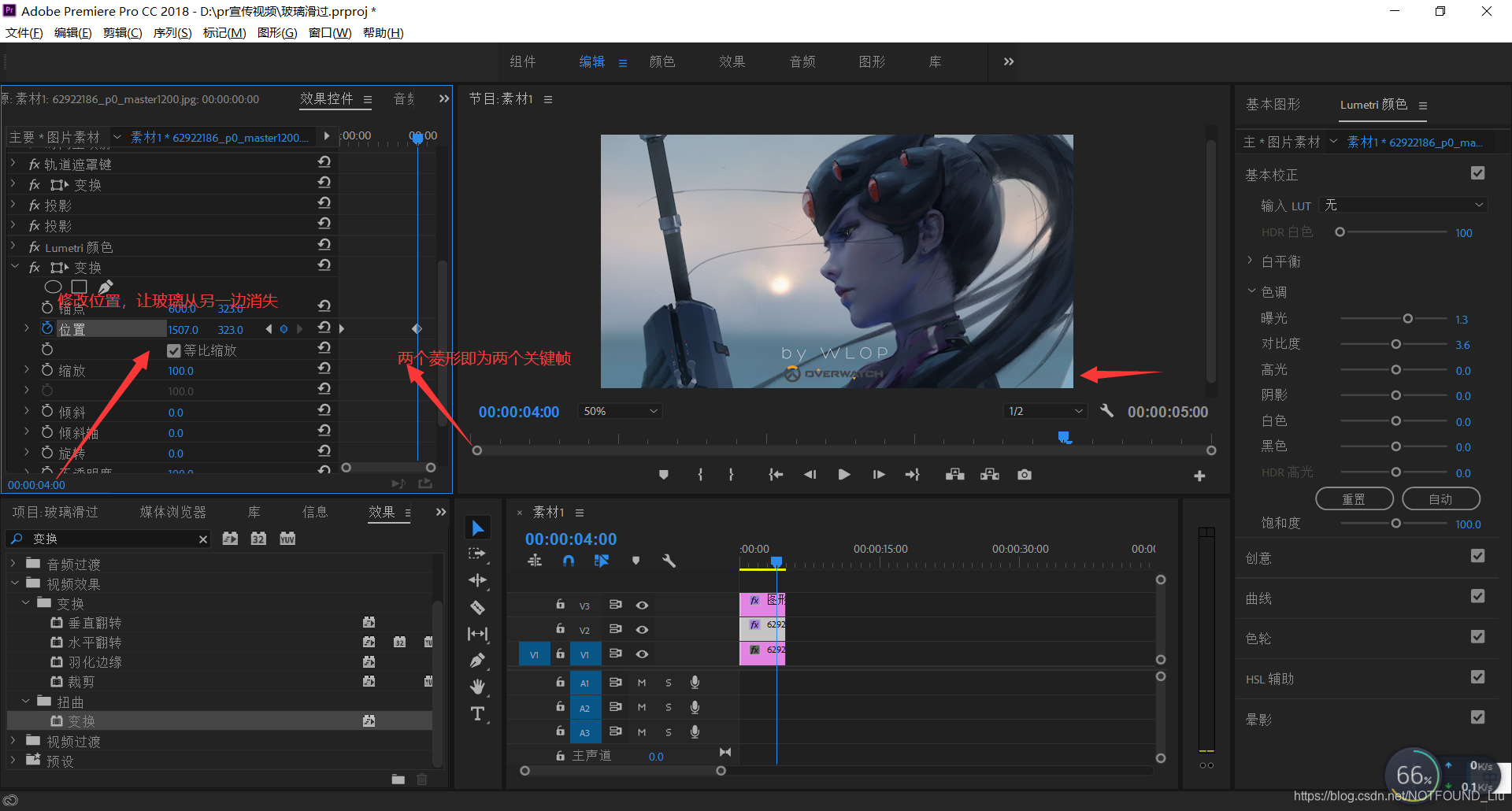Adjust the 曝光 slider

tap(1407, 319)
